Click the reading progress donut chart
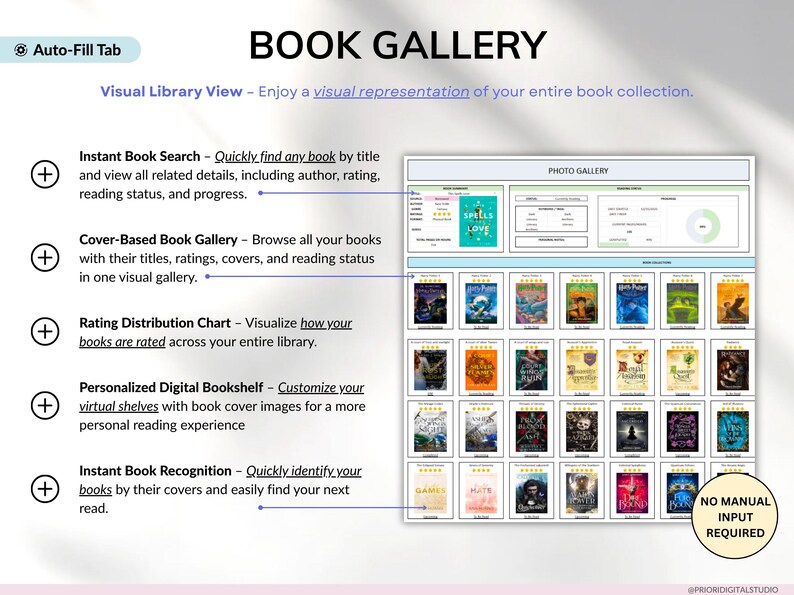Image resolution: width=794 pixels, height=595 pixels. pos(703,226)
